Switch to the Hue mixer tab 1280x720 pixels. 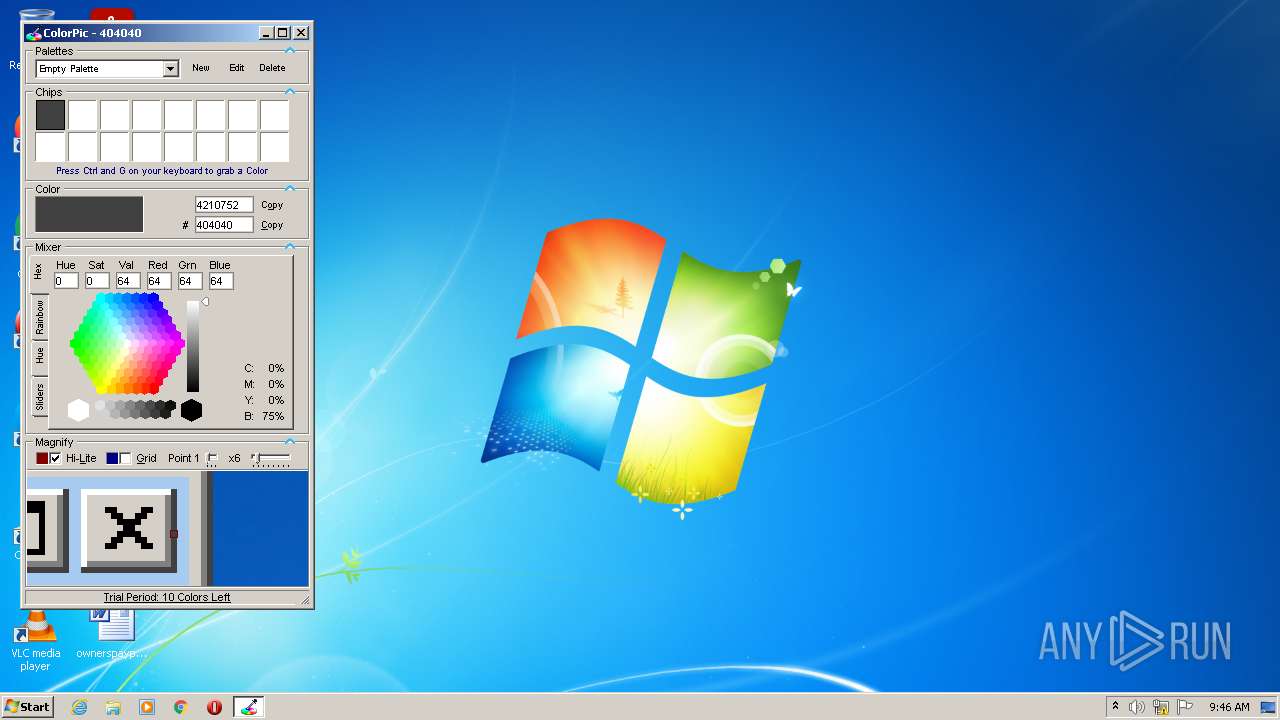[39, 355]
